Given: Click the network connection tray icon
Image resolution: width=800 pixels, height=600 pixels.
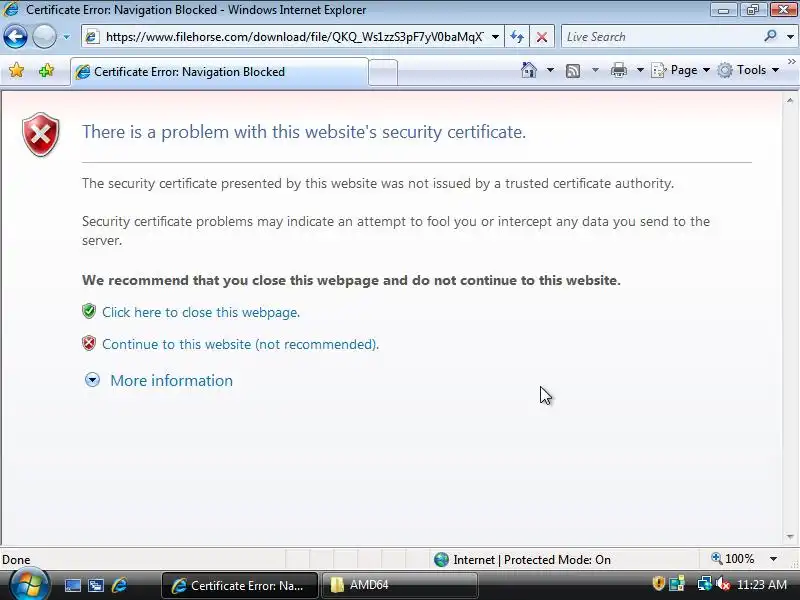Looking at the screenshot, I should tap(705, 584).
